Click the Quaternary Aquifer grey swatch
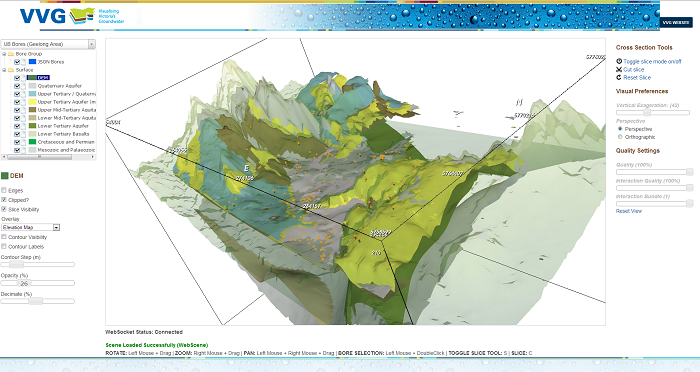Viewport: 700px width, 372px height. (32, 86)
